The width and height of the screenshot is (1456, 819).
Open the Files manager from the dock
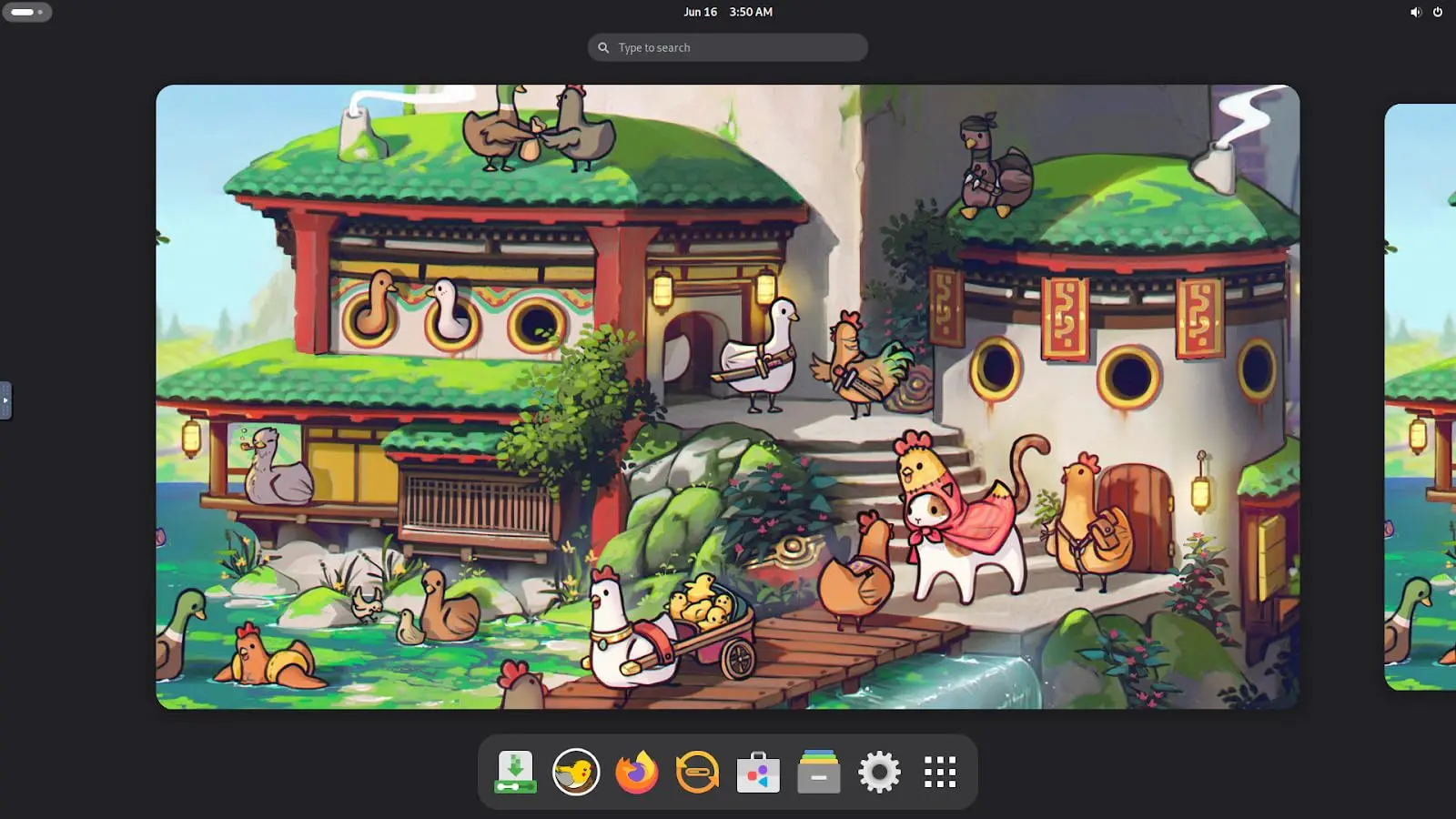(819, 772)
